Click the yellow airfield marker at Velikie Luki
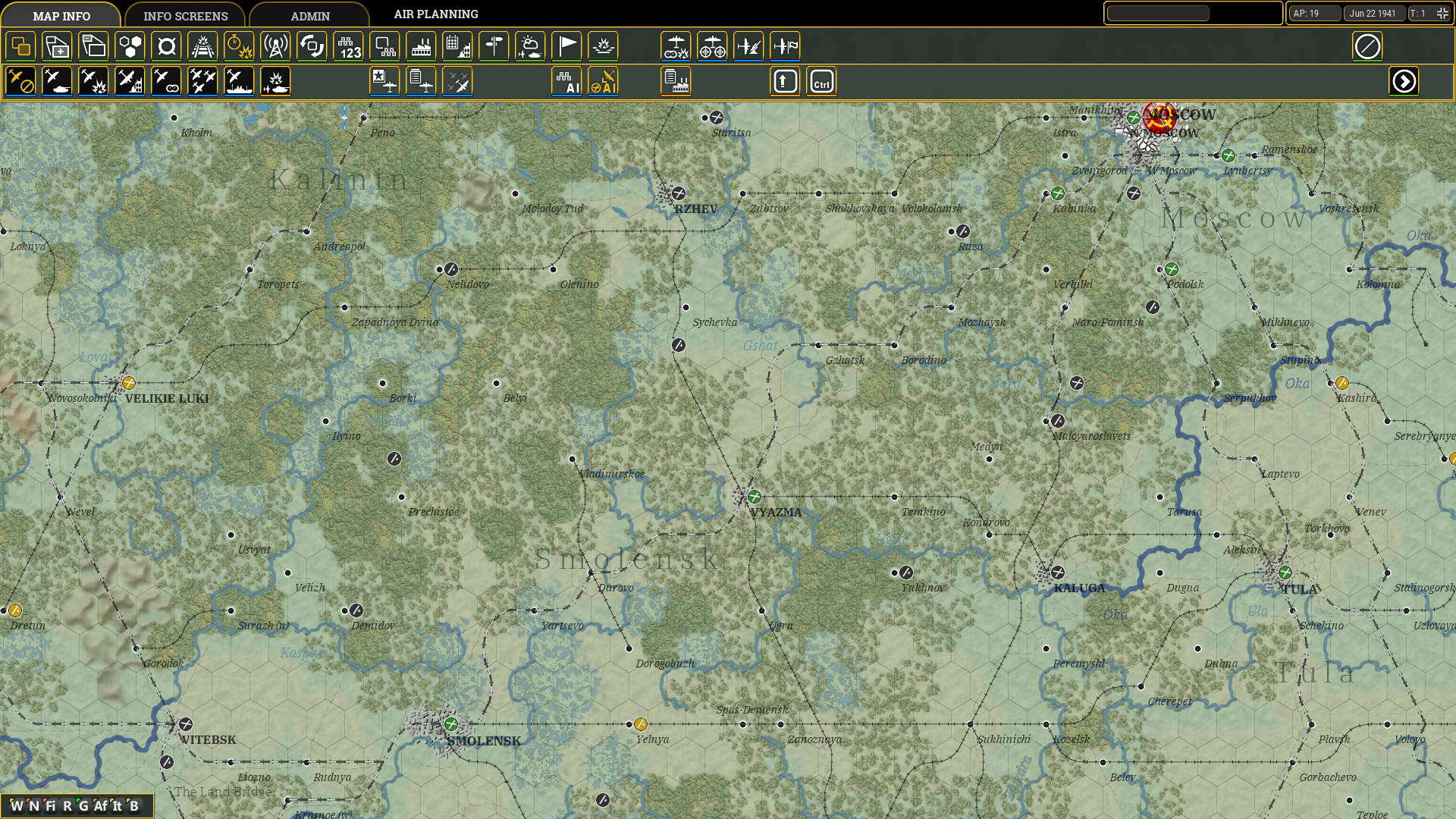Screen dimensions: 1456x819 (129, 383)
